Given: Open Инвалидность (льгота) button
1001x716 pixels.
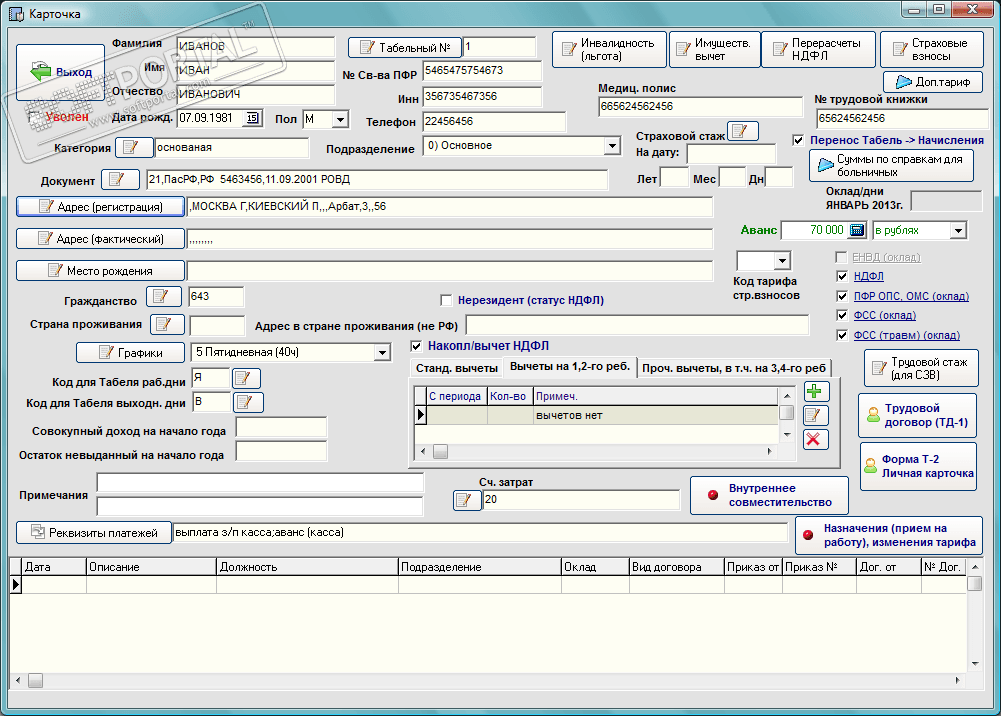Looking at the screenshot, I should pyautogui.click(x=609, y=49).
